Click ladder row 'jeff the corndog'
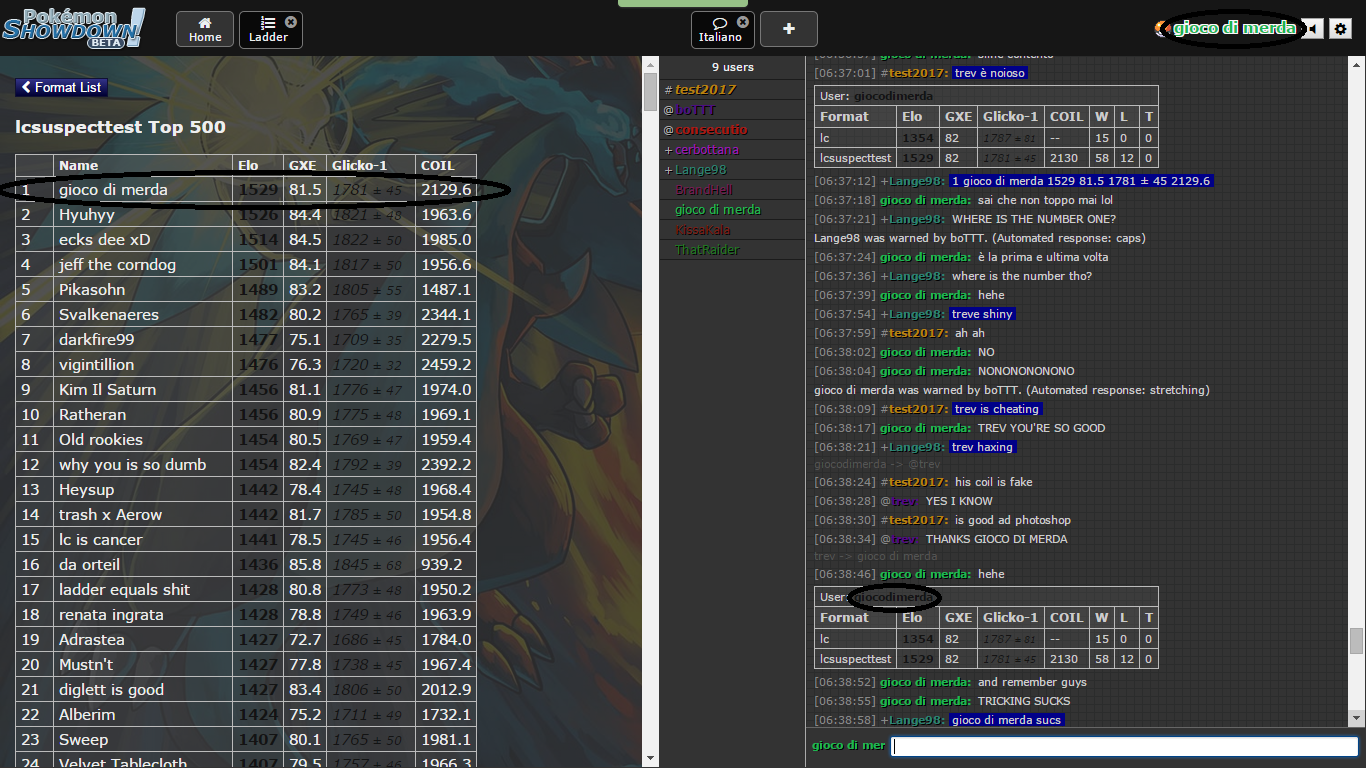The height and width of the screenshot is (768, 1366). pyautogui.click(x=246, y=265)
